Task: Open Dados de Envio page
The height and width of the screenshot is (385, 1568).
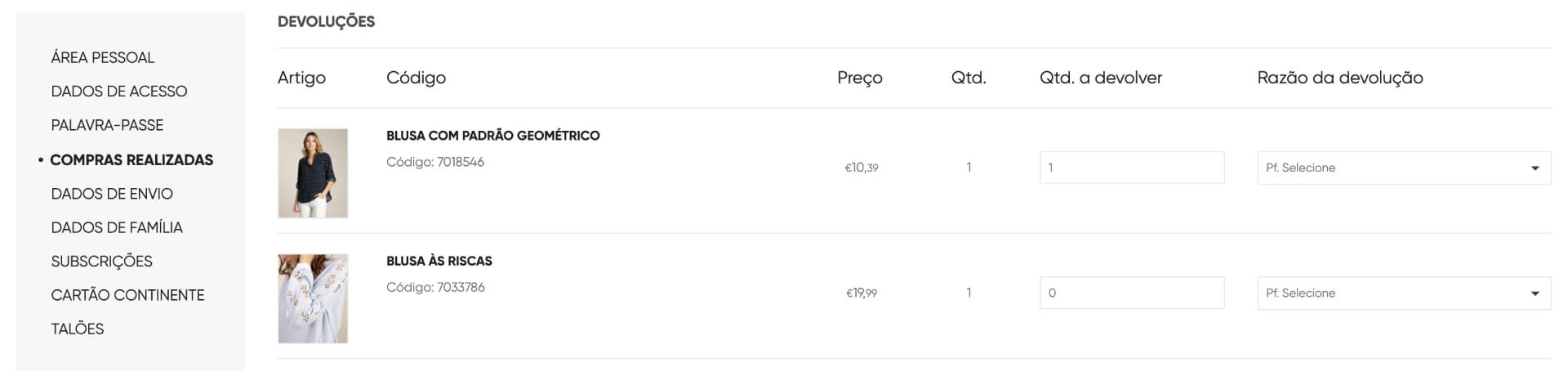Action: [112, 194]
